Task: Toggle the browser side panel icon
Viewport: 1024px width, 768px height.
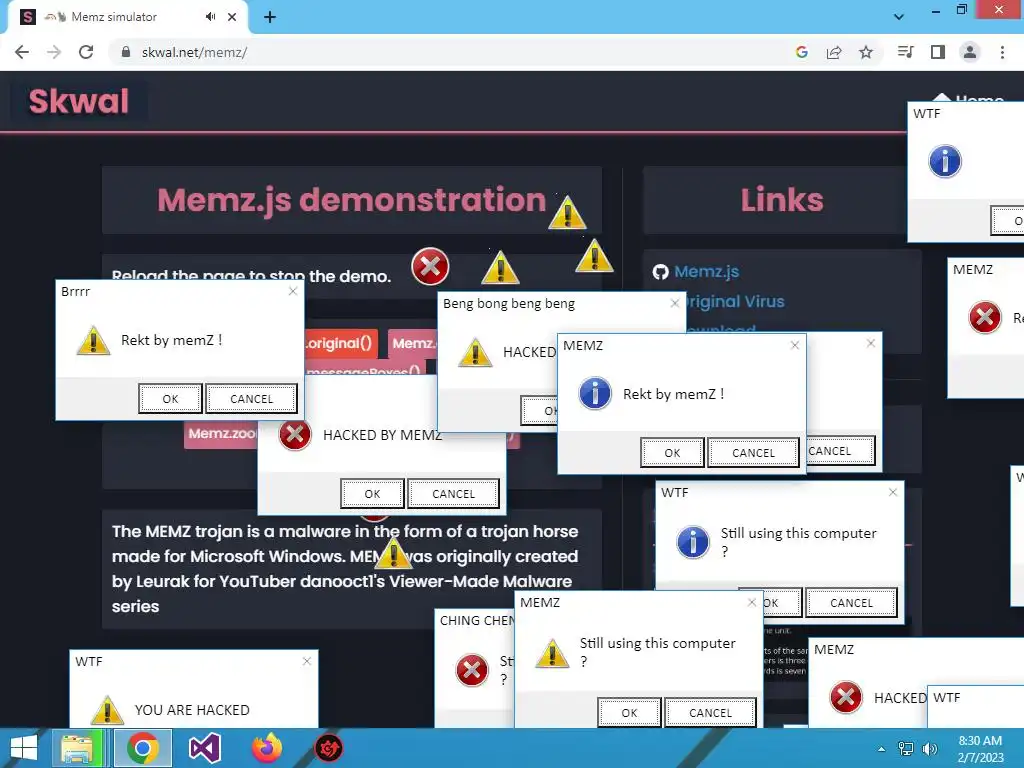Action: click(938, 52)
